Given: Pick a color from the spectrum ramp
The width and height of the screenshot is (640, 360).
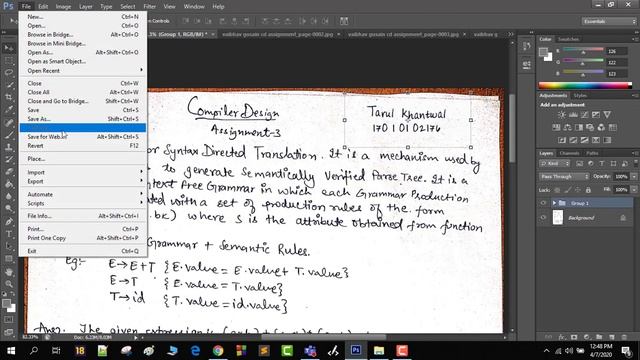Looking at the screenshot, I should tap(585, 85).
